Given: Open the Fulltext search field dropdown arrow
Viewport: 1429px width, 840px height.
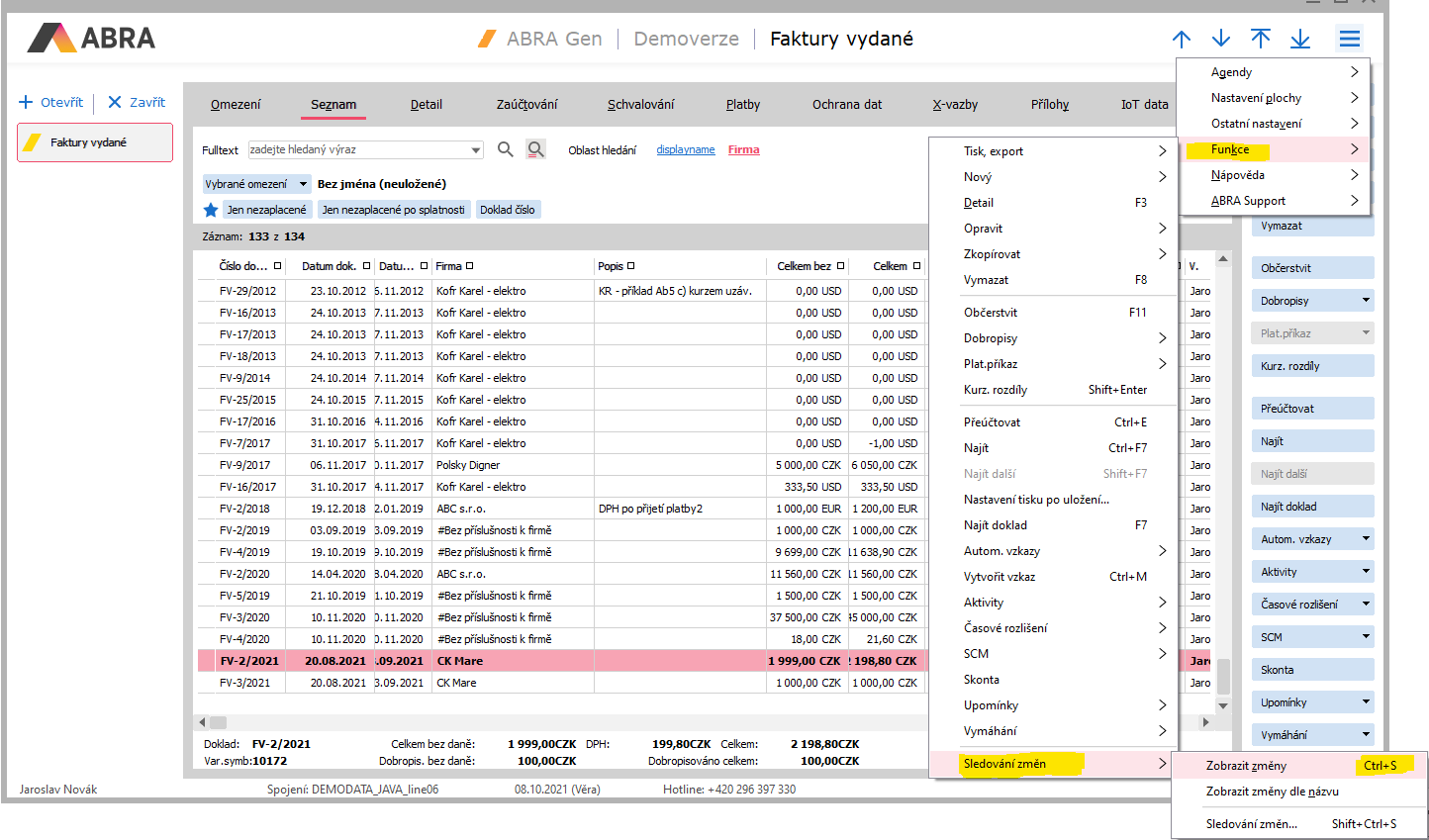Looking at the screenshot, I should pyautogui.click(x=476, y=150).
